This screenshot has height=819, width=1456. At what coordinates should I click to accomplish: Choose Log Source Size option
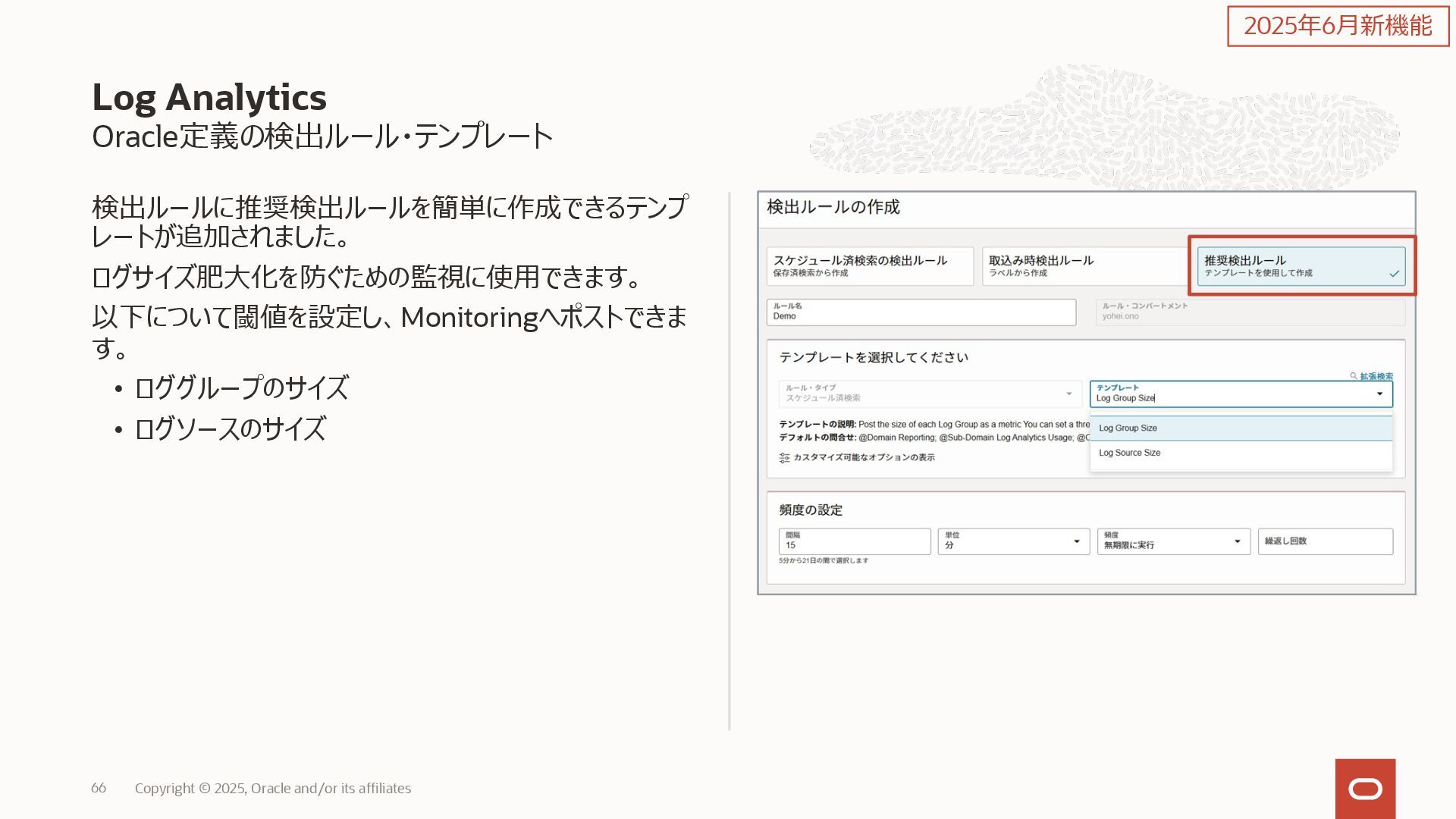pyautogui.click(x=1241, y=453)
